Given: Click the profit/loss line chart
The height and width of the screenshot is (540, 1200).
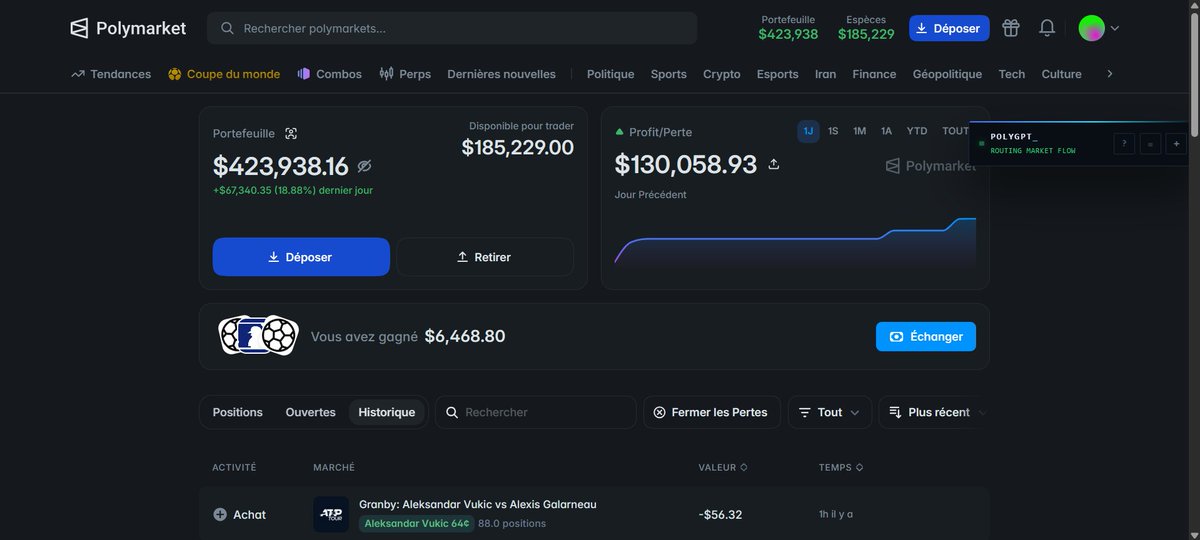Looking at the screenshot, I should 795,240.
